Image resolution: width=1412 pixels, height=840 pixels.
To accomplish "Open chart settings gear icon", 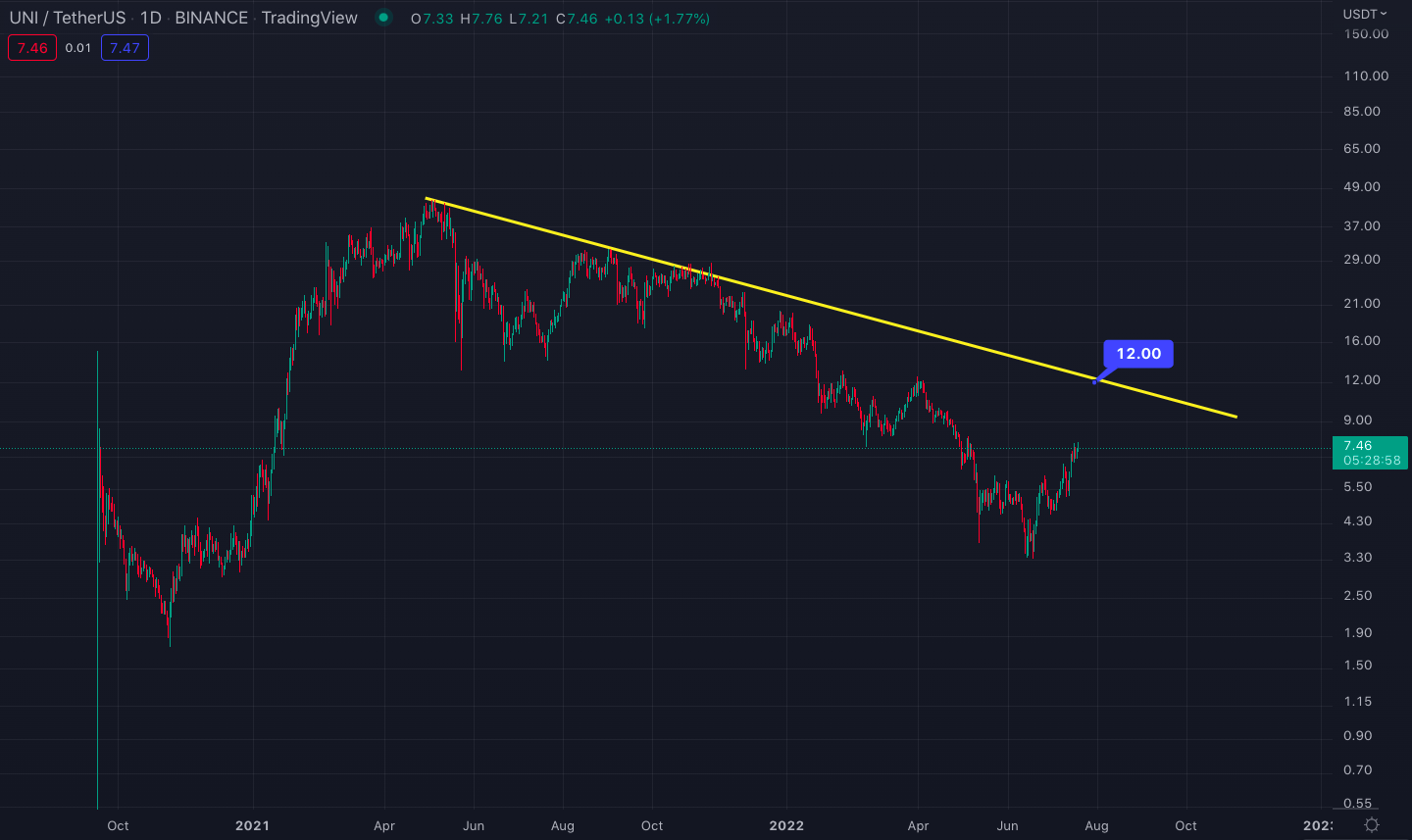I will (x=1372, y=825).
